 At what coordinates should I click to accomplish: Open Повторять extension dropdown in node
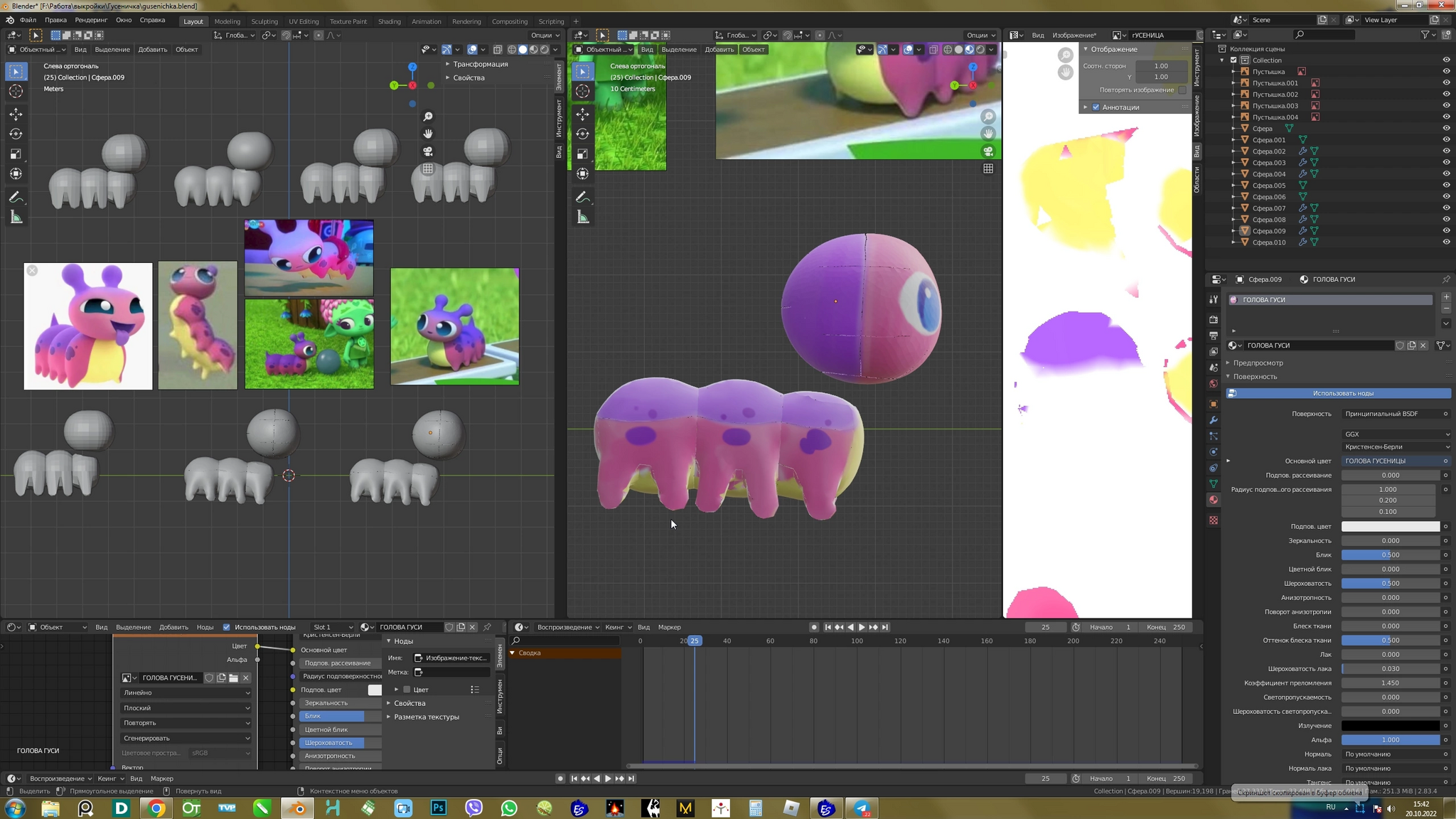point(186,723)
